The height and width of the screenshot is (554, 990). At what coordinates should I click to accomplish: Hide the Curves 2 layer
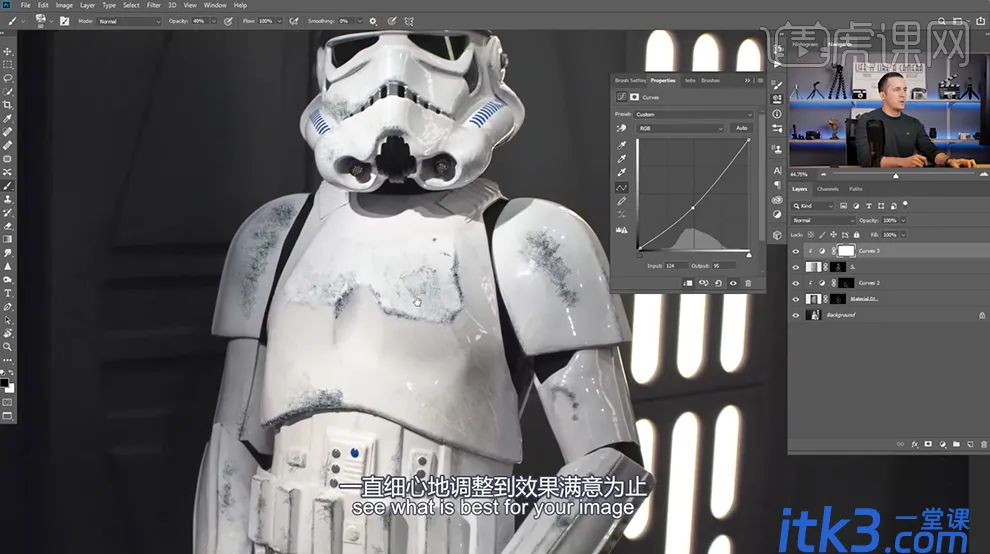(x=796, y=284)
